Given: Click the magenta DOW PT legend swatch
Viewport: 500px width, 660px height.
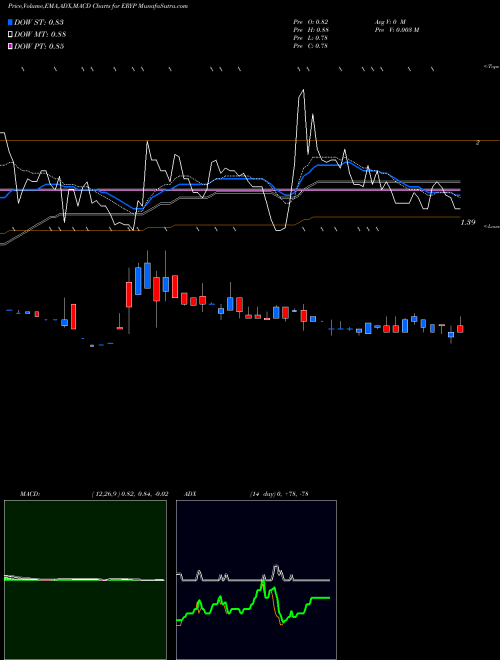Looking at the screenshot, I should tap(10, 46).
